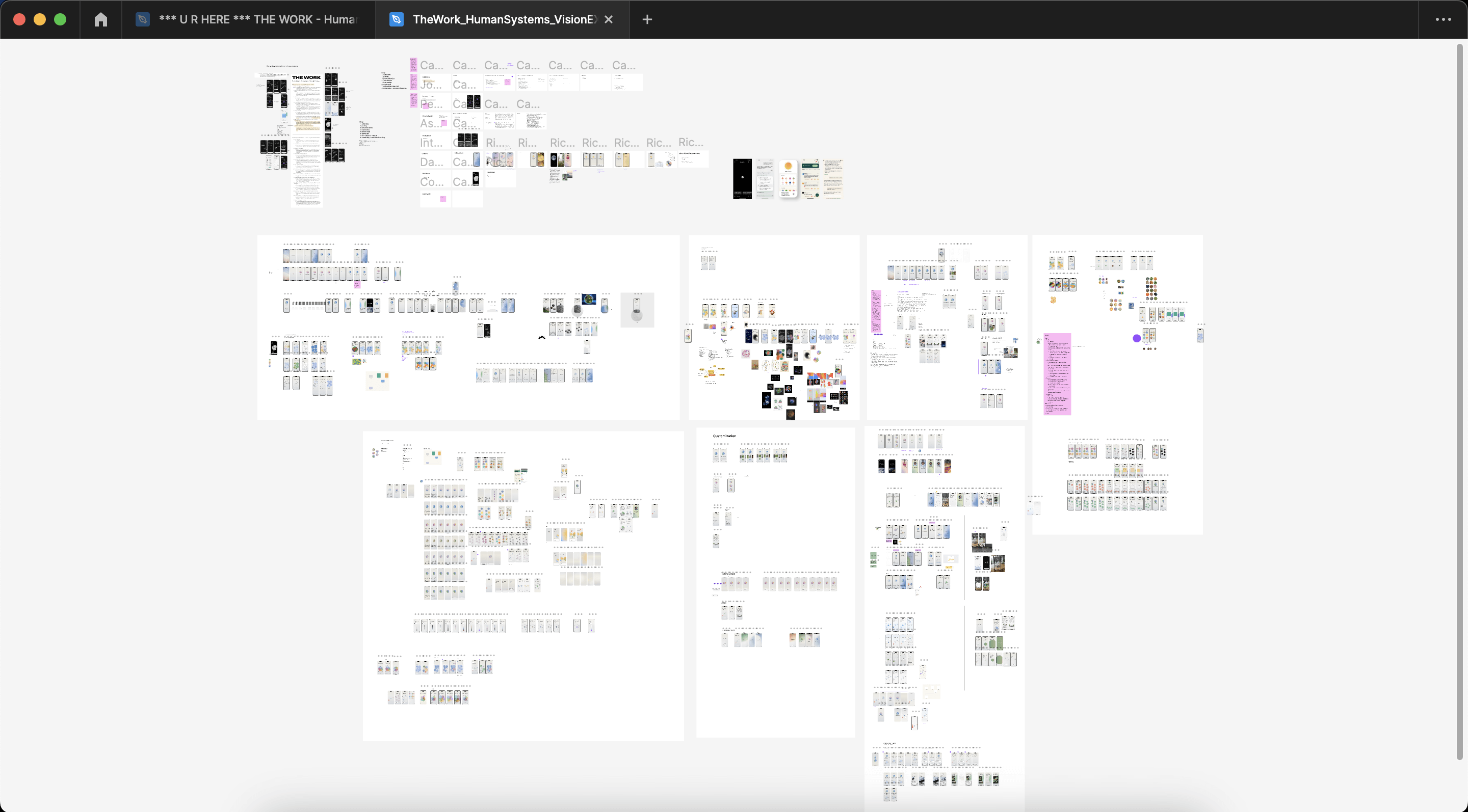Open a new tab with the plus icon
The width and height of the screenshot is (1468, 812).
click(647, 19)
